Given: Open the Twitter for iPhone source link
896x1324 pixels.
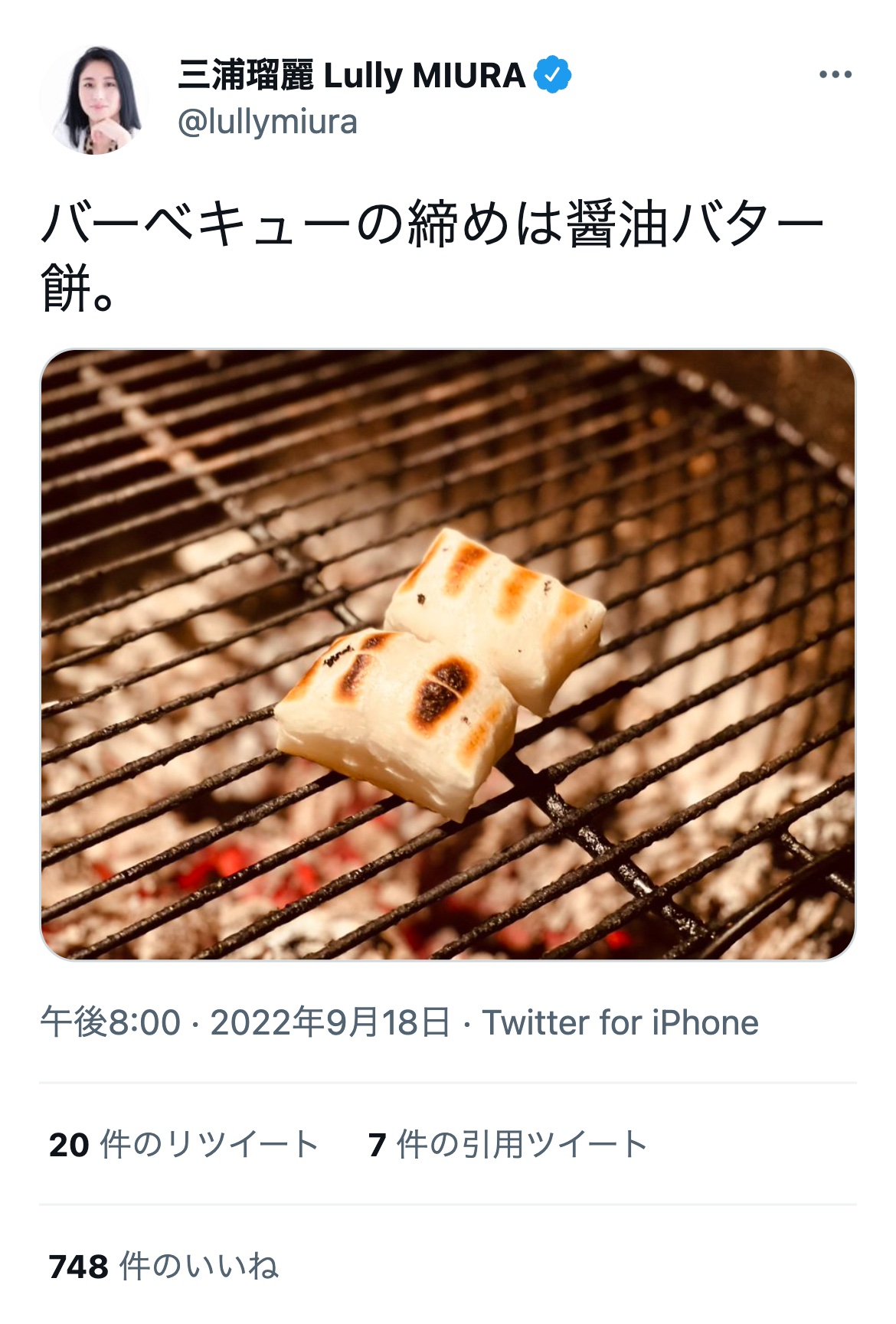Looking at the screenshot, I should pos(620,1022).
